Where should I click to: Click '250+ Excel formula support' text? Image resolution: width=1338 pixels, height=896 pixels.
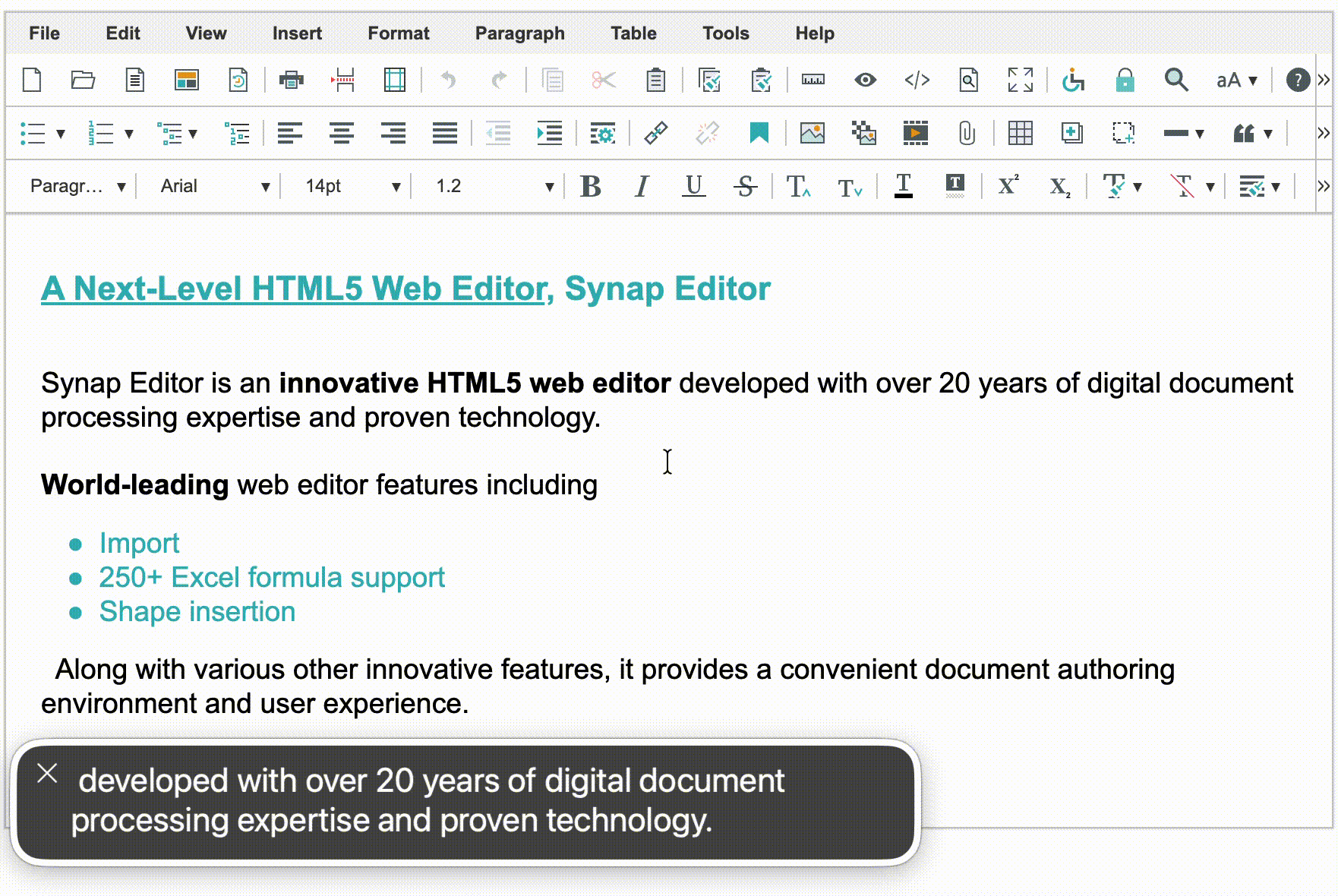(272, 578)
